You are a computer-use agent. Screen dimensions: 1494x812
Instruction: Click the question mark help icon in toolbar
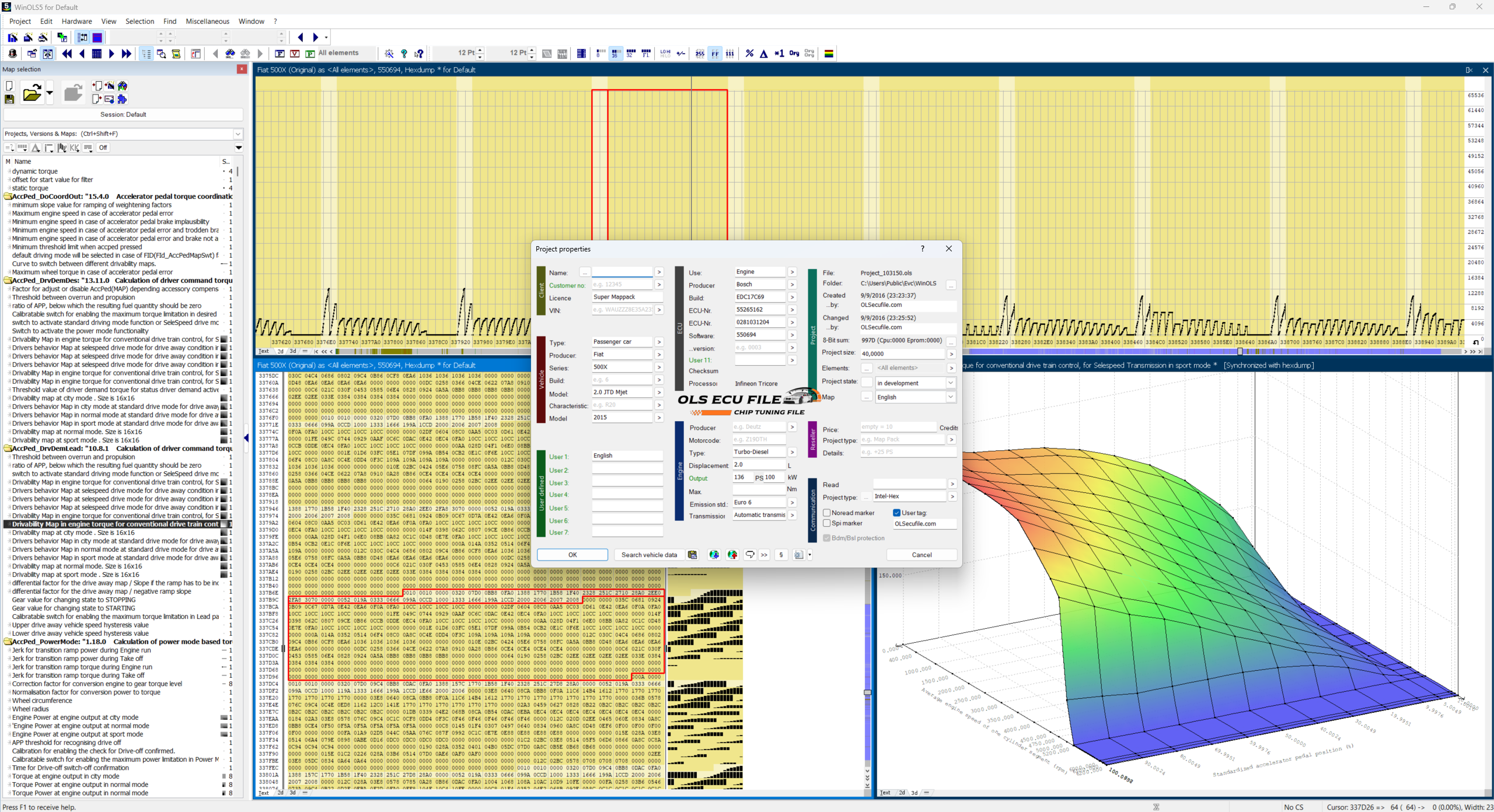[404, 54]
